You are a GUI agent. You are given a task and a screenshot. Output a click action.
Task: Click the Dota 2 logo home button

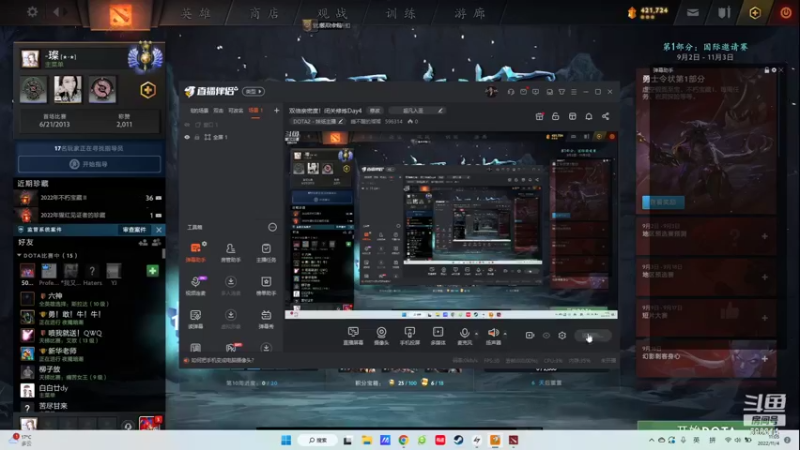120,14
